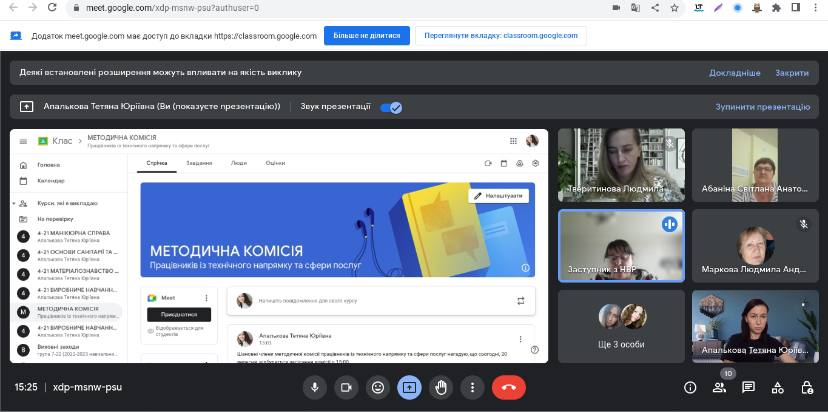
Task: Bookmark this page with star icon
Action: click(x=674, y=8)
